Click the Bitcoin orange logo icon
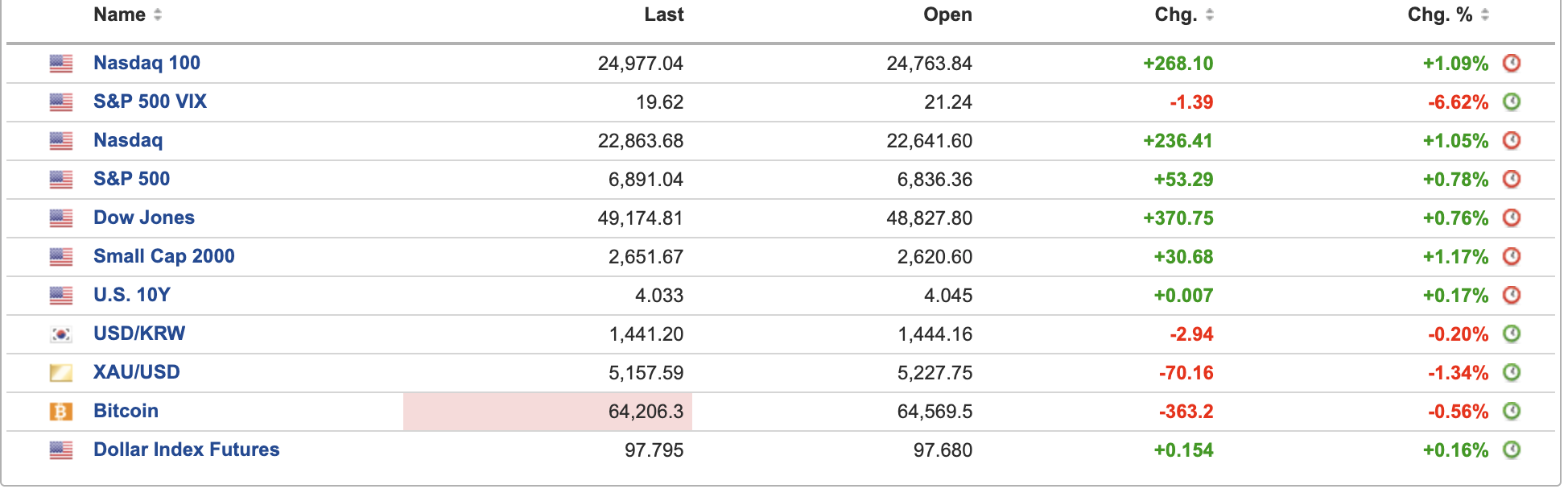1568x493 pixels. click(x=61, y=412)
